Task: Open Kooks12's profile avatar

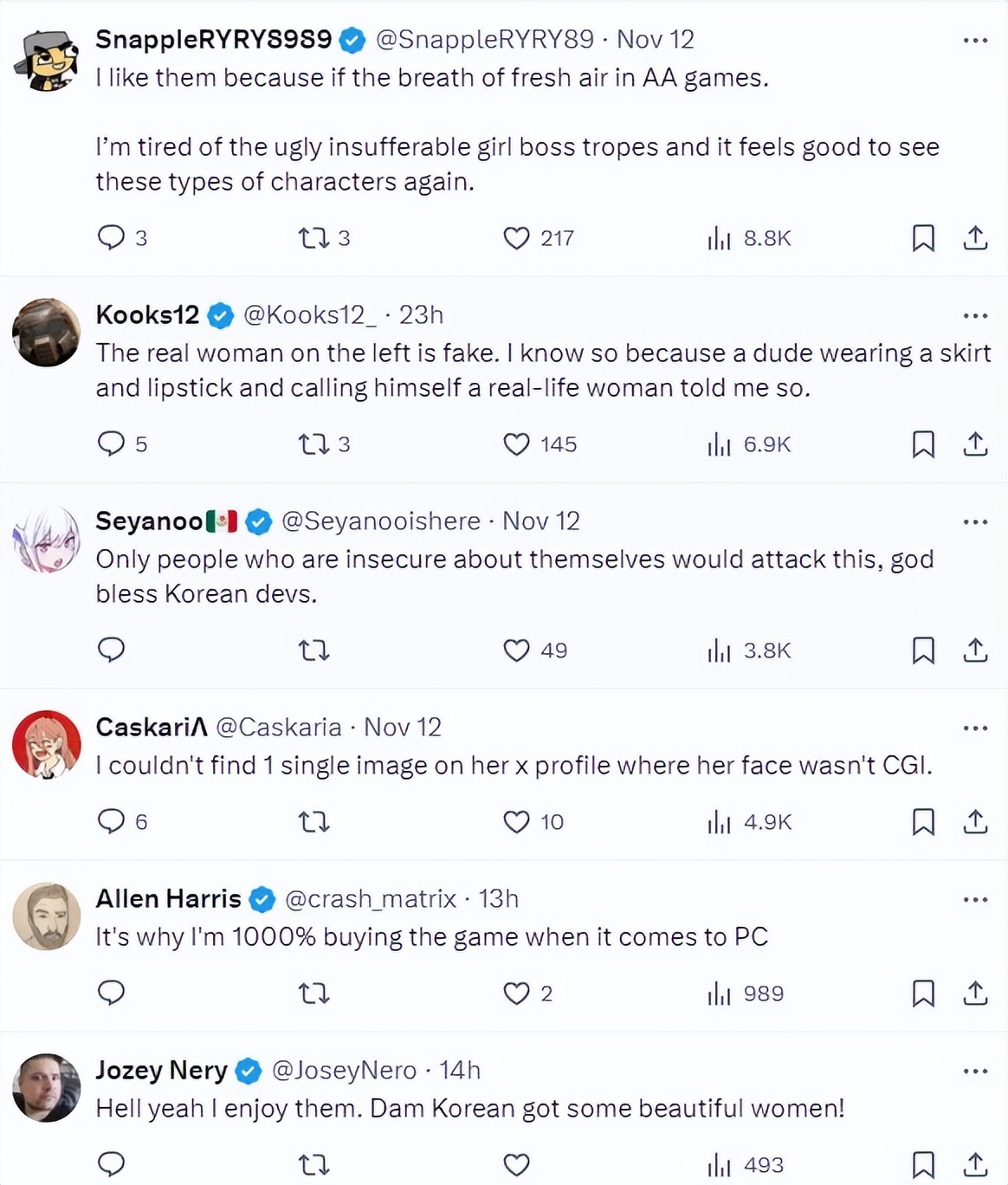Action: [47, 333]
